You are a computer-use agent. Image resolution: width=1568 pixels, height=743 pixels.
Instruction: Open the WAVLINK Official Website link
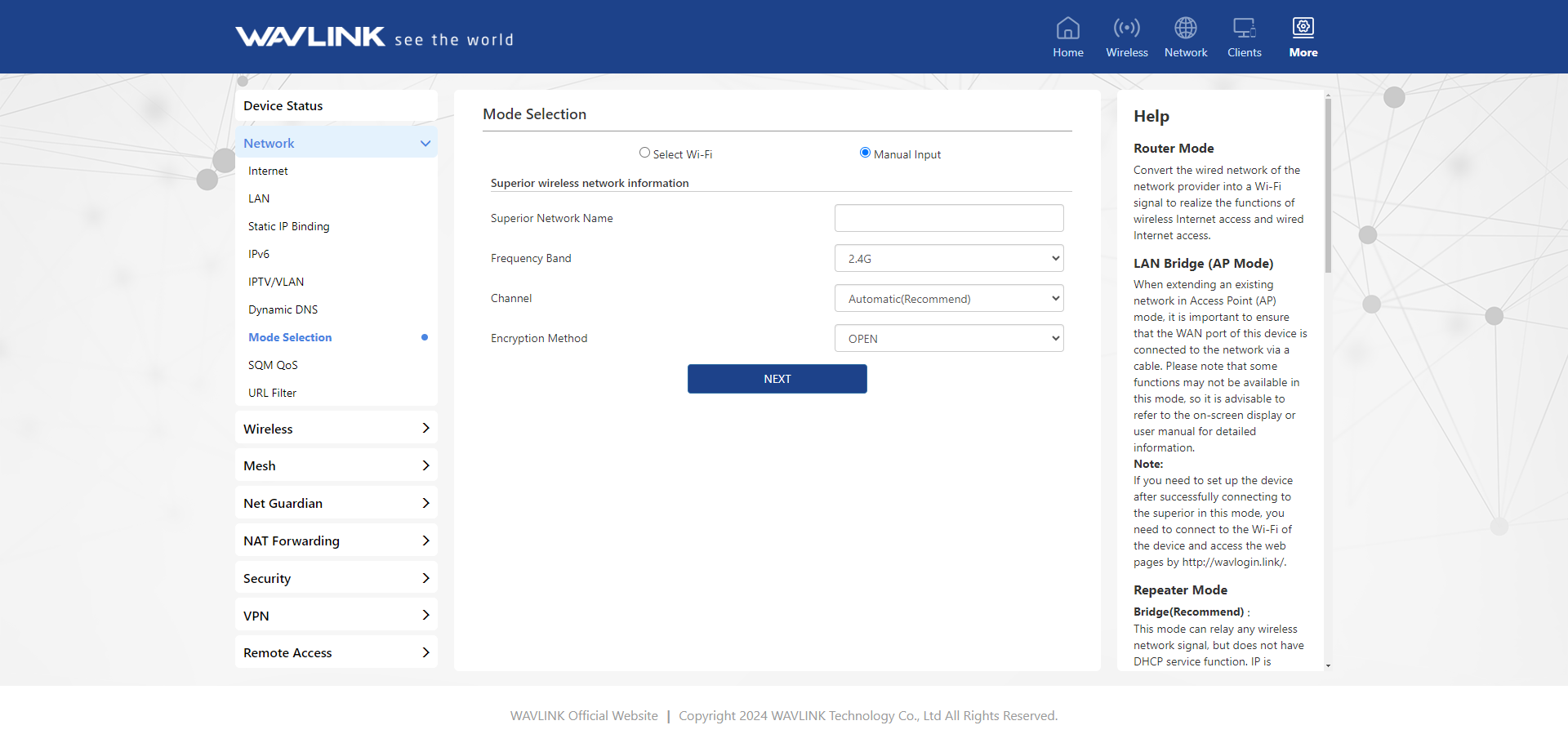583,716
